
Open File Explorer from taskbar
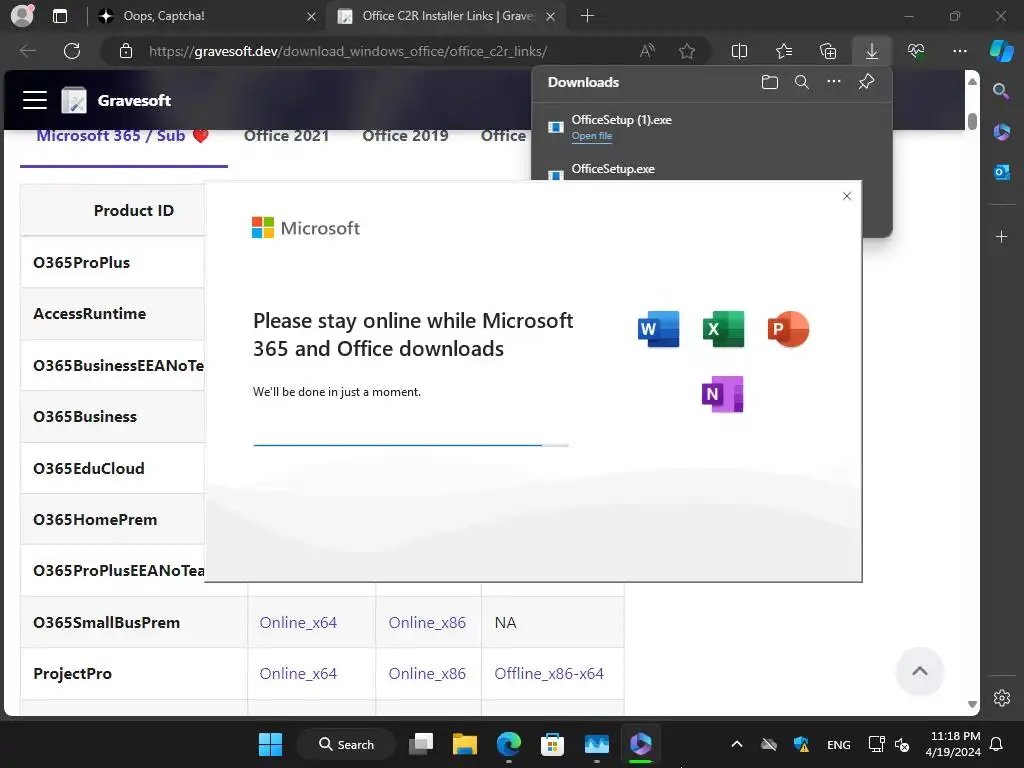(465, 744)
